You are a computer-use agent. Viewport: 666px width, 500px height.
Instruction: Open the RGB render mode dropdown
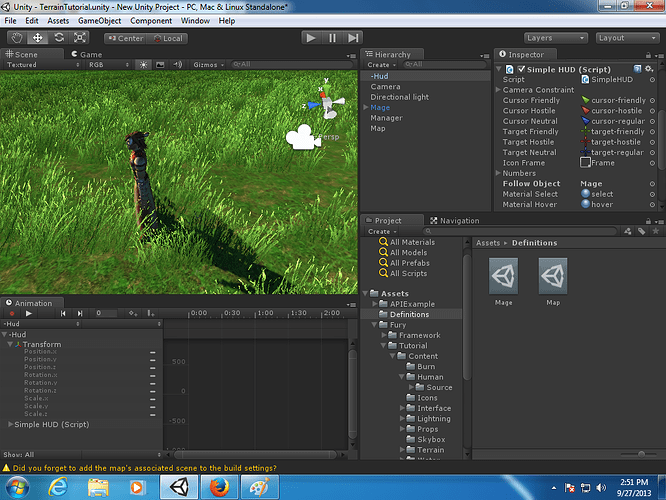pos(109,65)
